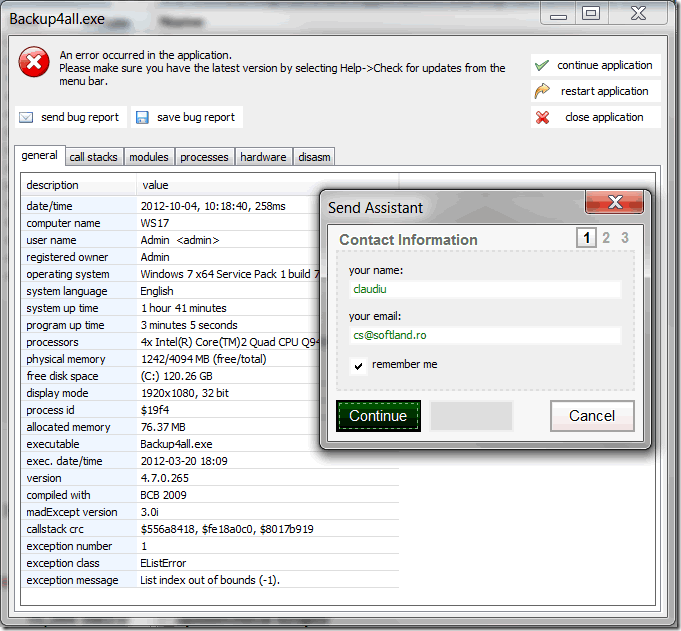The height and width of the screenshot is (631, 681).
Task: Open the modules tab
Action: (149, 157)
